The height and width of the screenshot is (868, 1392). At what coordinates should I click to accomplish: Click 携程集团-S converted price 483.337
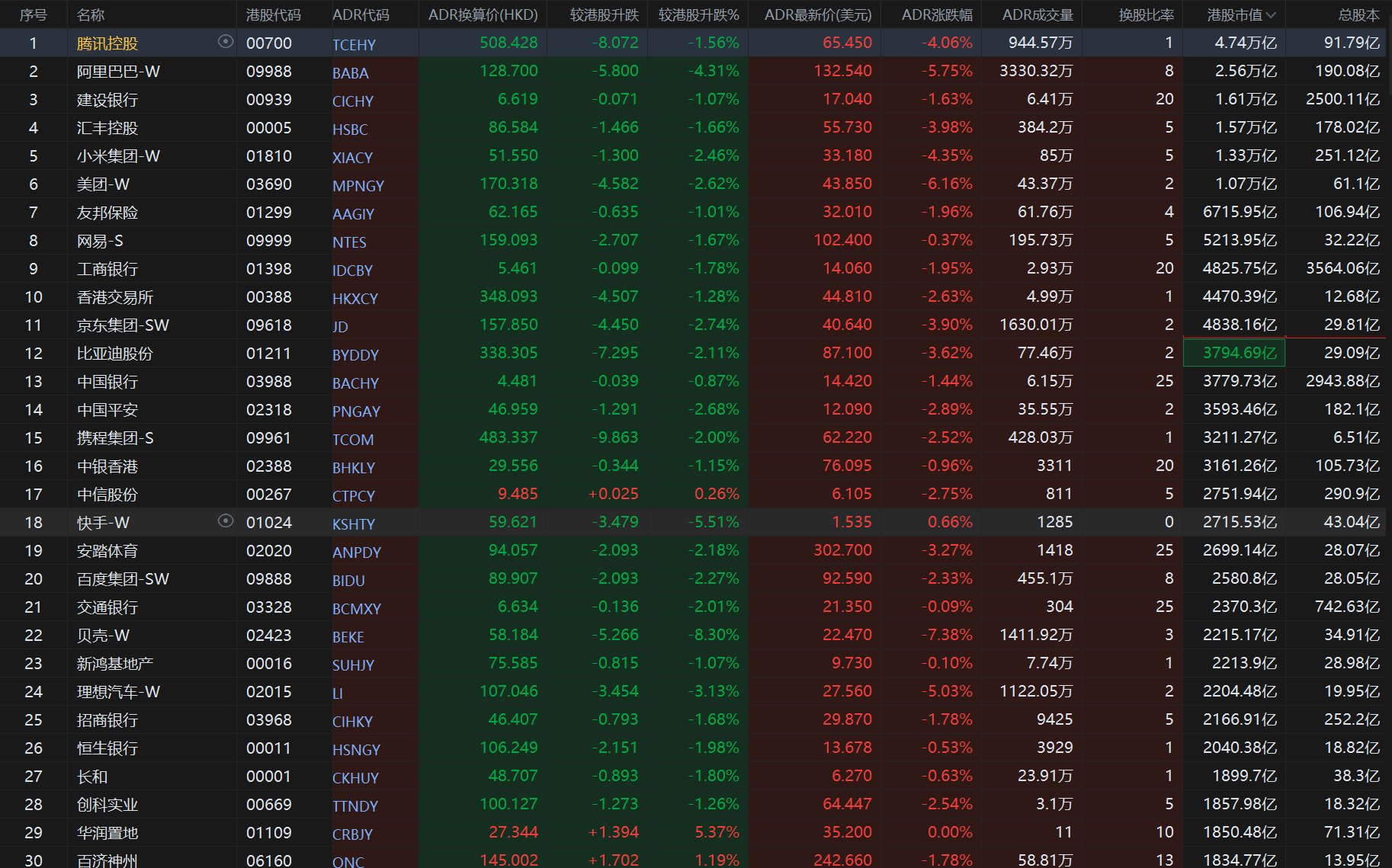coord(508,437)
